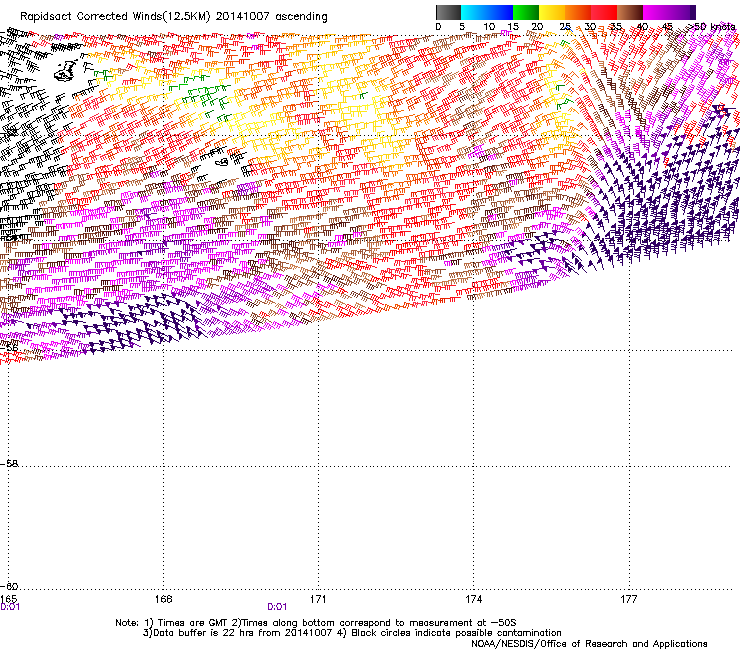Select the dark purple 45-50 knots legend swatch
This screenshot has width=740, height=650.
(682, 12)
